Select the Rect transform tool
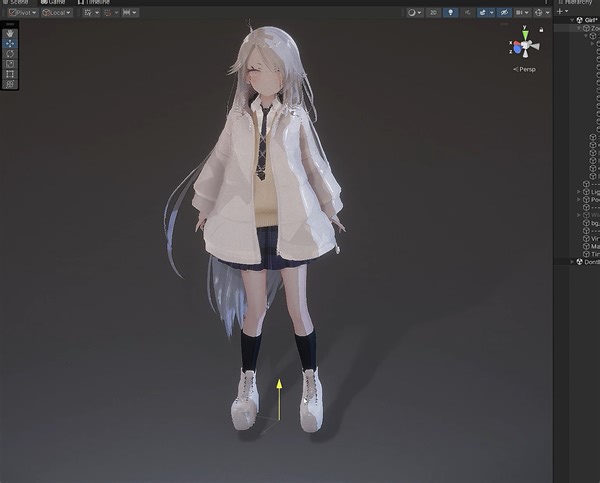Screen dimensions: 600x483 (10, 74)
